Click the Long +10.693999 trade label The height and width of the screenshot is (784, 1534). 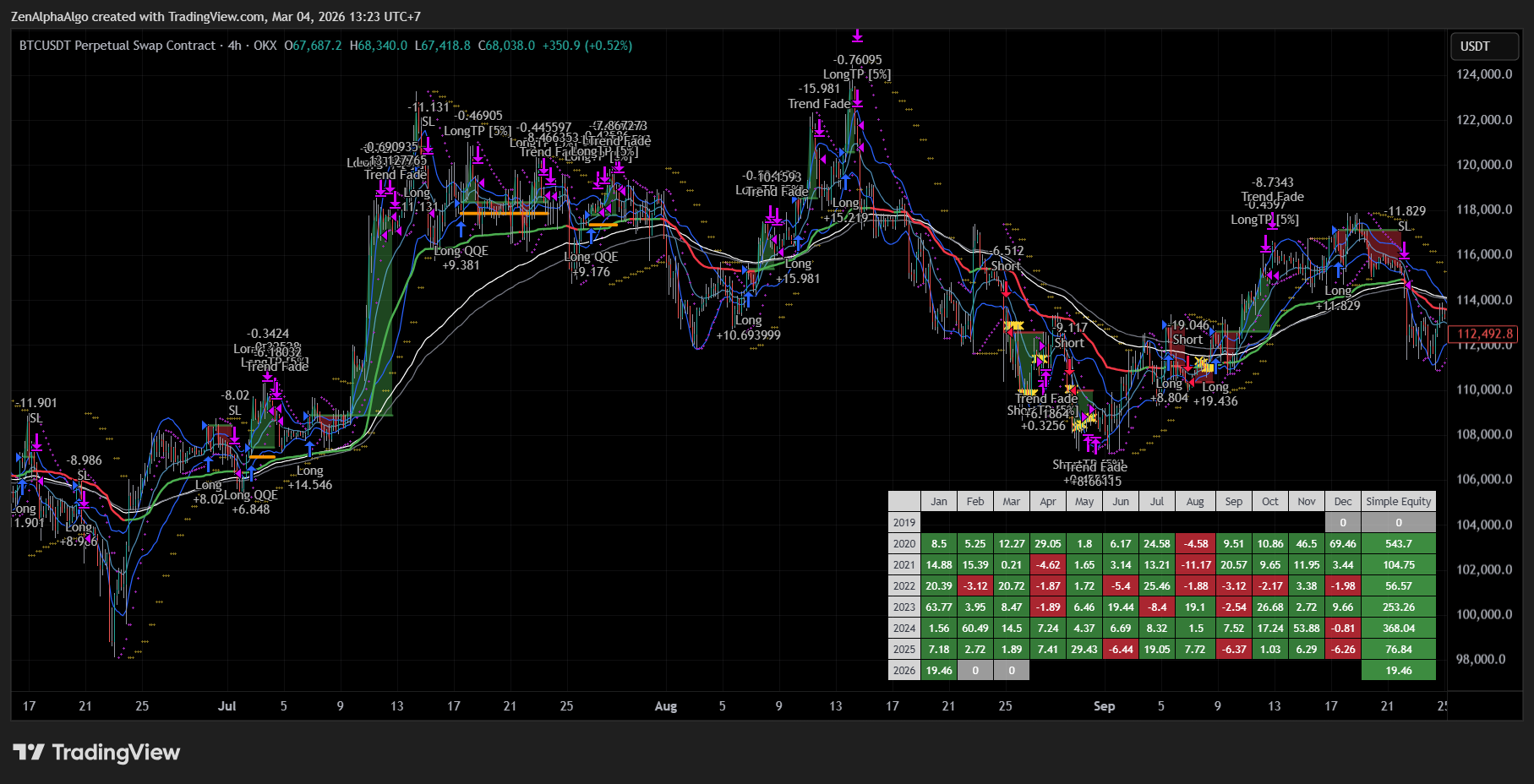click(748, 328)
